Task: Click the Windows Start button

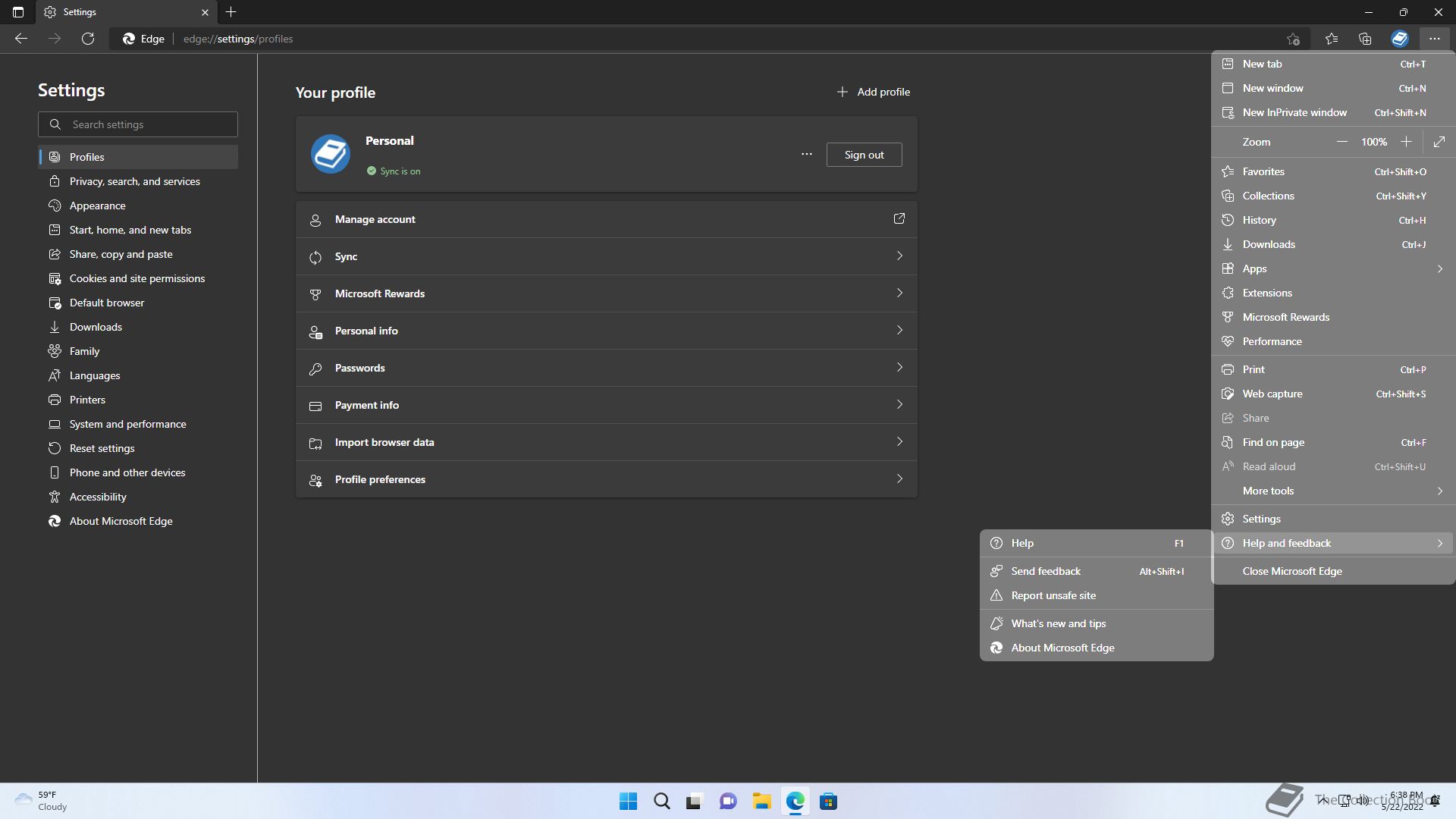Action: (x=629, y=802)
